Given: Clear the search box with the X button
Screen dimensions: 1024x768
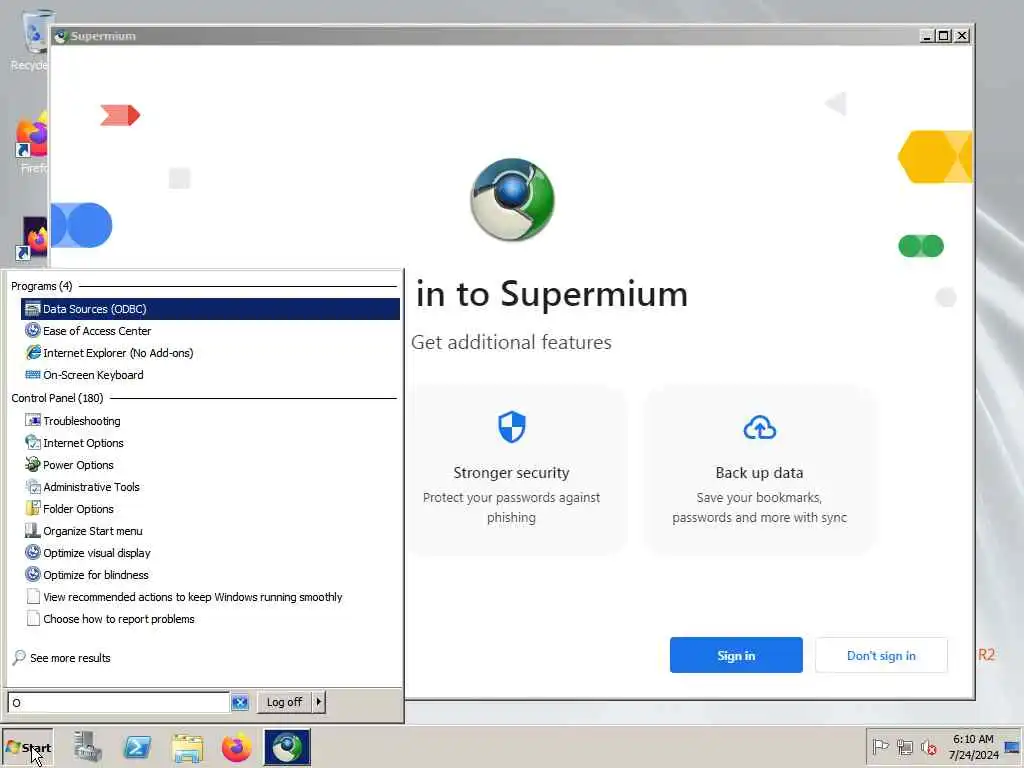Looking at the screenshot, I should click(x=240, y=703).
